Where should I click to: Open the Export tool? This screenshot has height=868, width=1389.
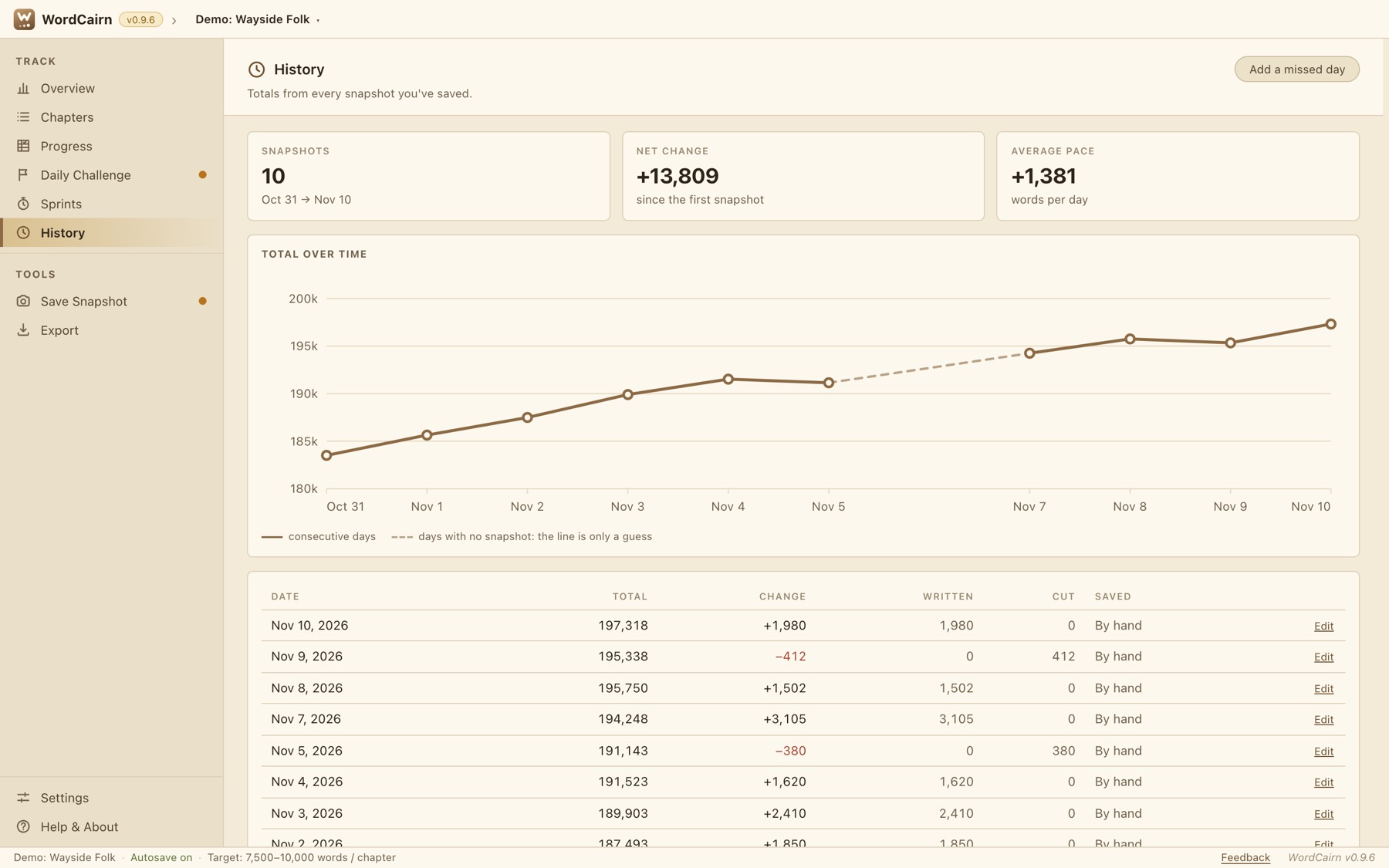coord(112,330)
